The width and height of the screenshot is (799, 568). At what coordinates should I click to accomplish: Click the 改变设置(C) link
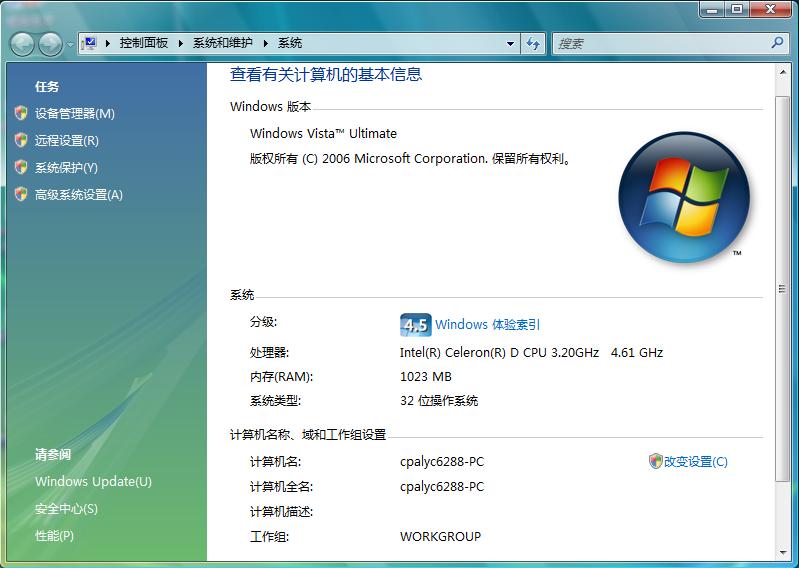click(x=696, y=462)
